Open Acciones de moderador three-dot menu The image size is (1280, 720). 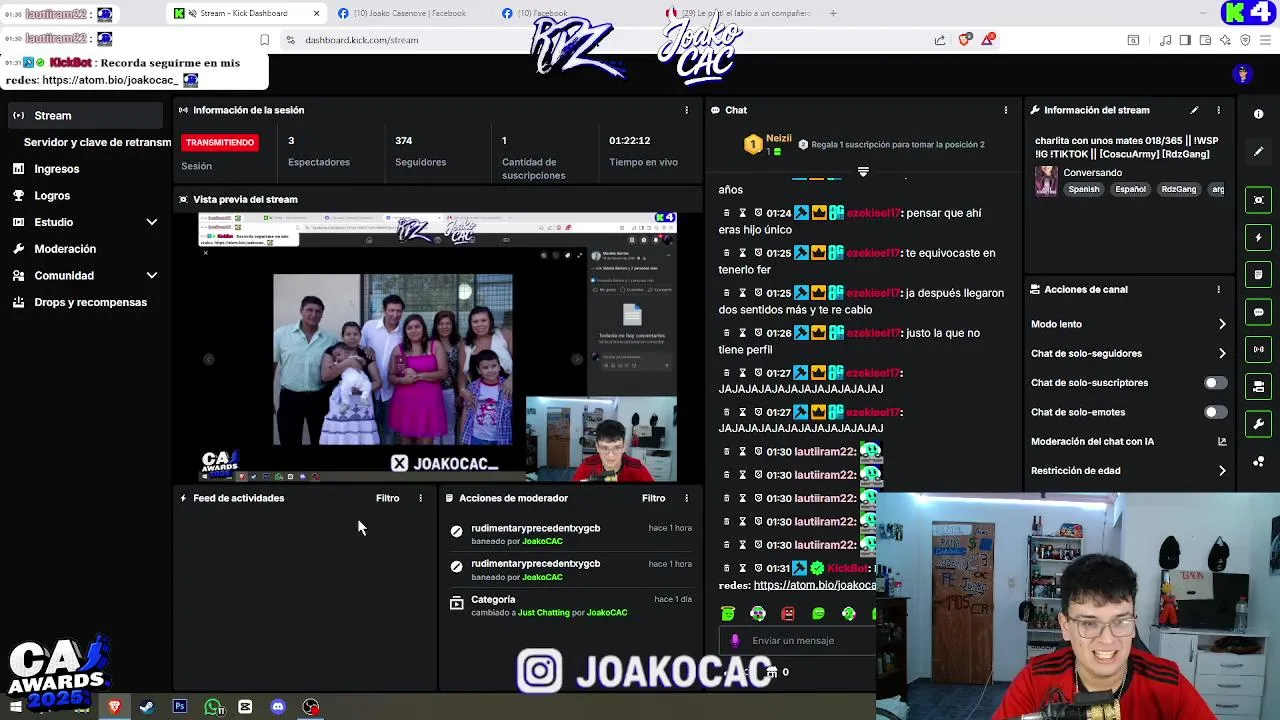686,498
